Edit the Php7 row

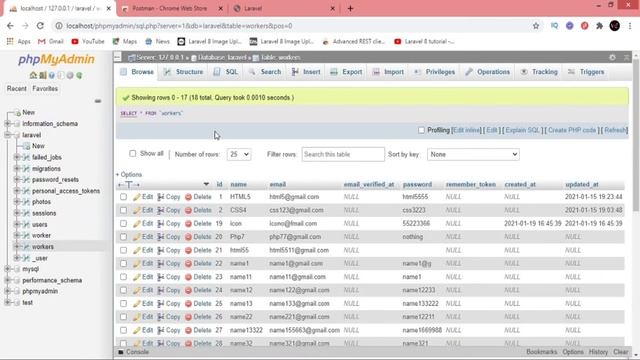click(143, 237)
